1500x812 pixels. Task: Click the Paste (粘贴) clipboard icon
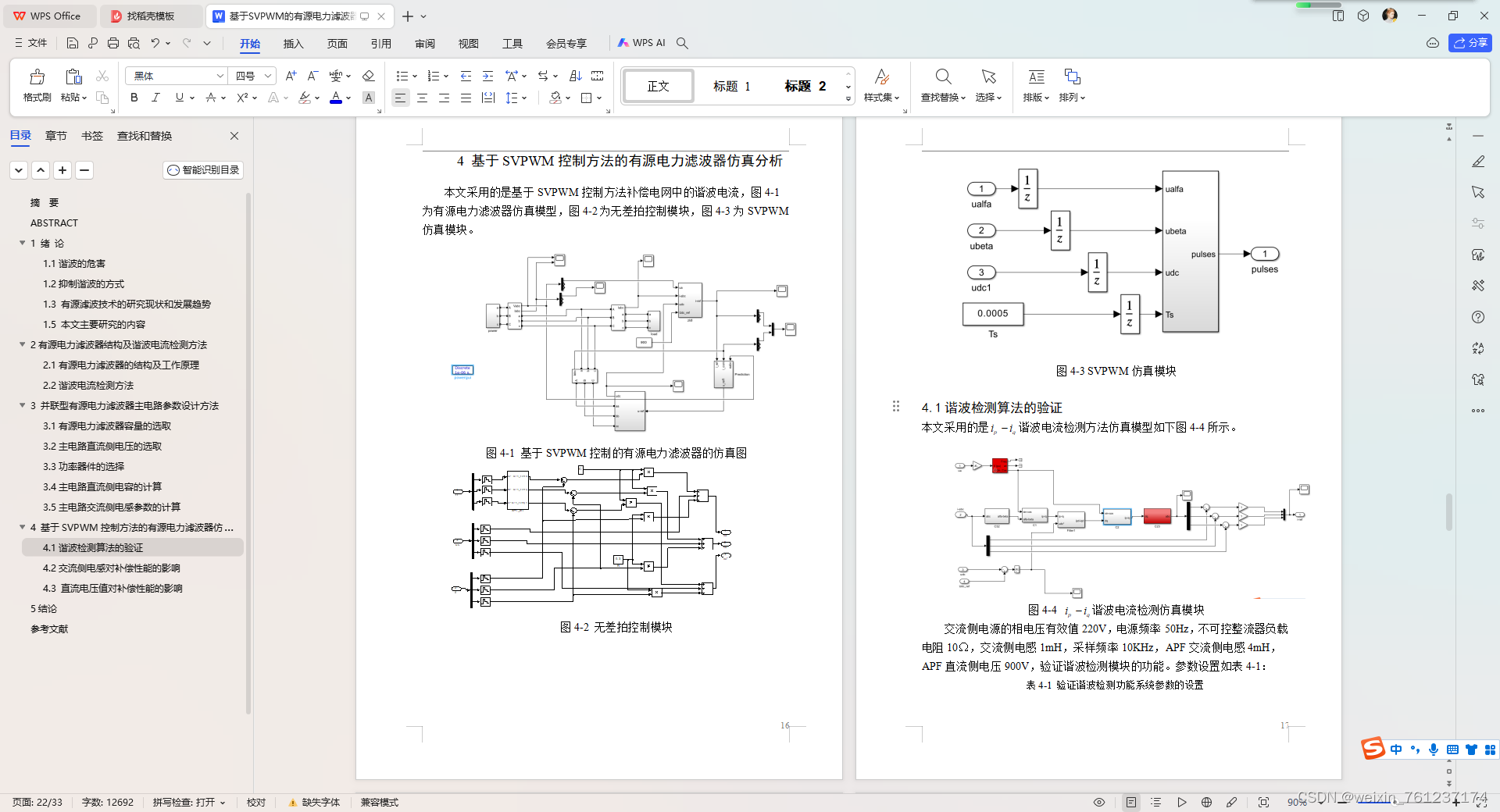(73, 77)
